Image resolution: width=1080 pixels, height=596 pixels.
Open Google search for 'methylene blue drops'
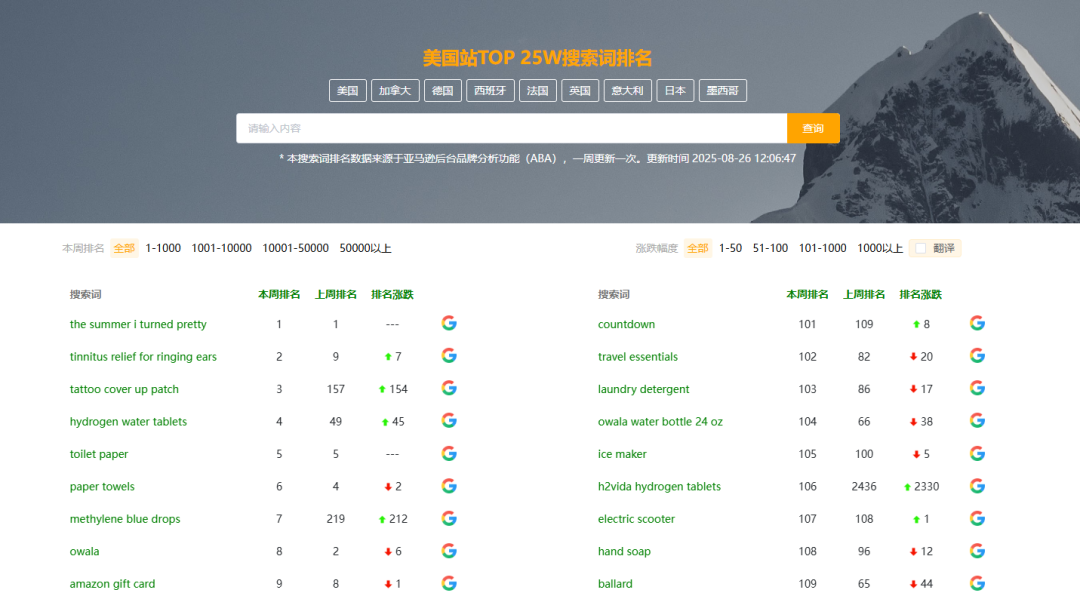[449, 518]
